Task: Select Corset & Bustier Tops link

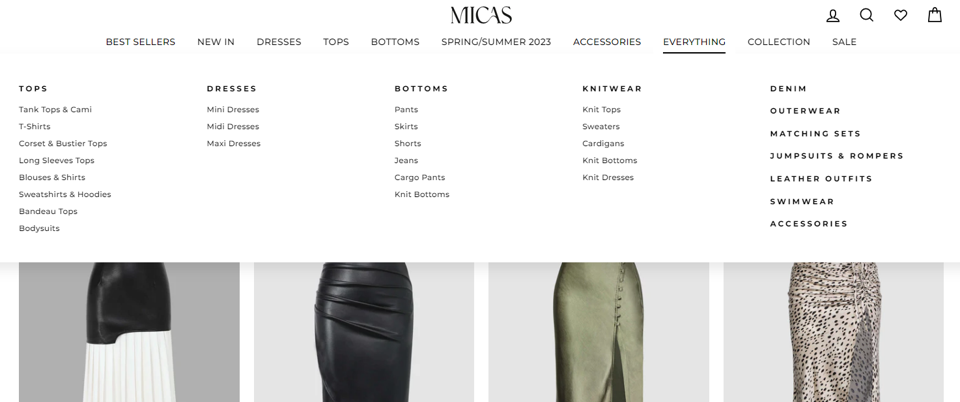Action: [x=63, y=143]
